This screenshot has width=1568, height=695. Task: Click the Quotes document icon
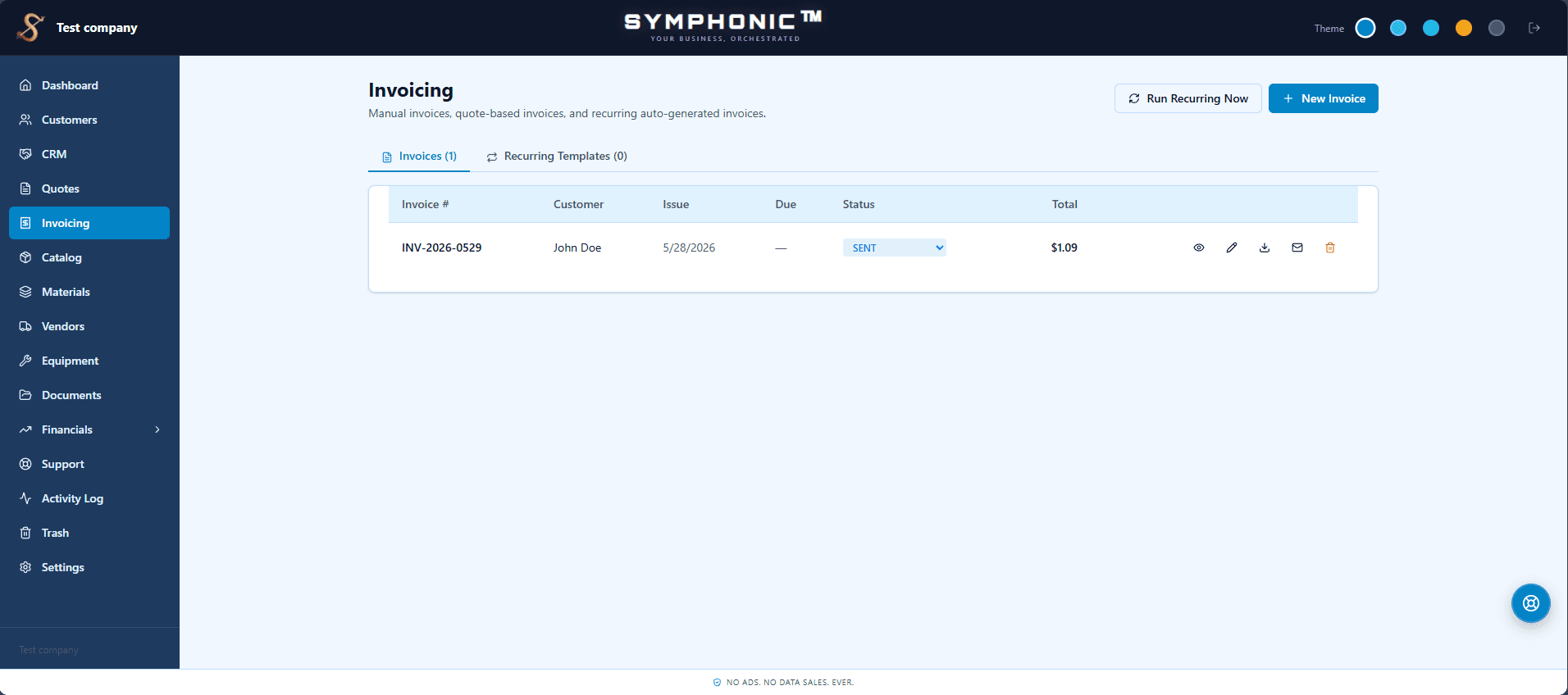coord(25,189)
